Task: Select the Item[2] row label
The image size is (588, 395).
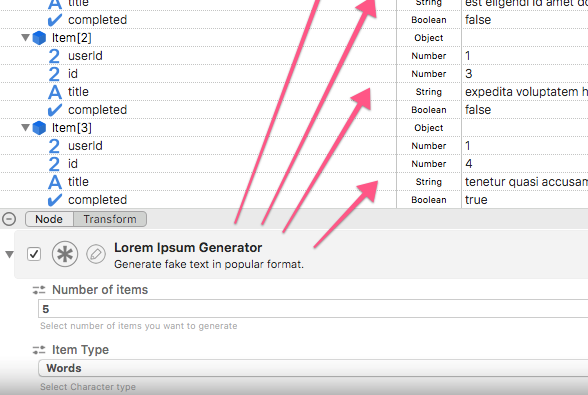Action: click(x=72, y=38)
